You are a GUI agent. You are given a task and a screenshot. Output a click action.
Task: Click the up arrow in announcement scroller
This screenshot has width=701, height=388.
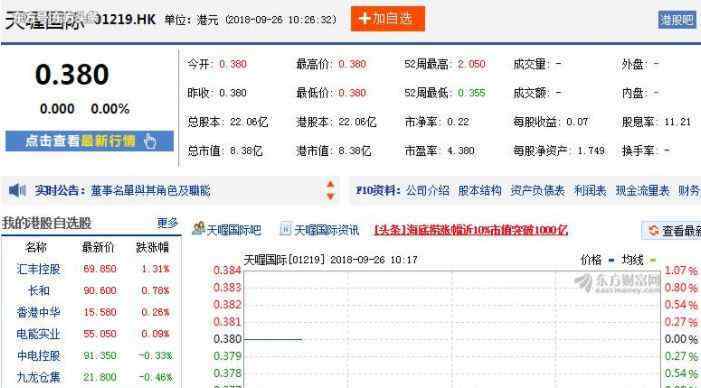pyautogui.click(x=330, y=185)
